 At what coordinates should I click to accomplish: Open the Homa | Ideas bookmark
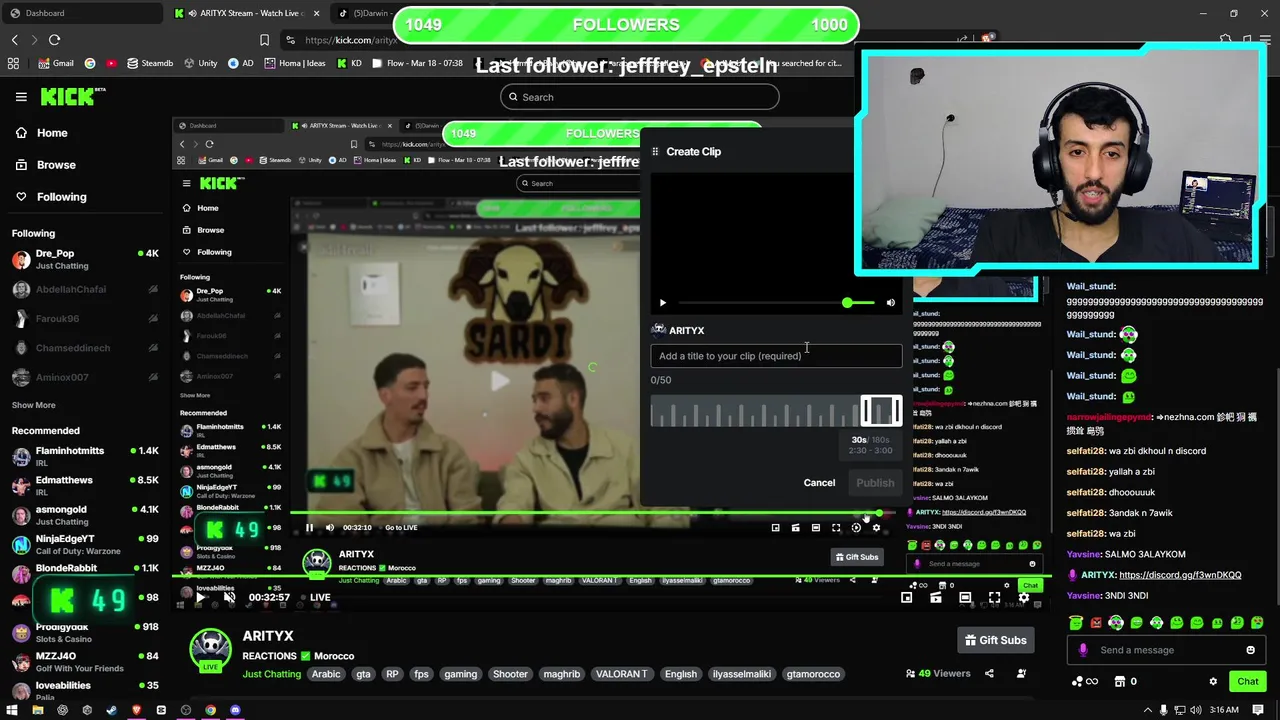tap(294, 63)
